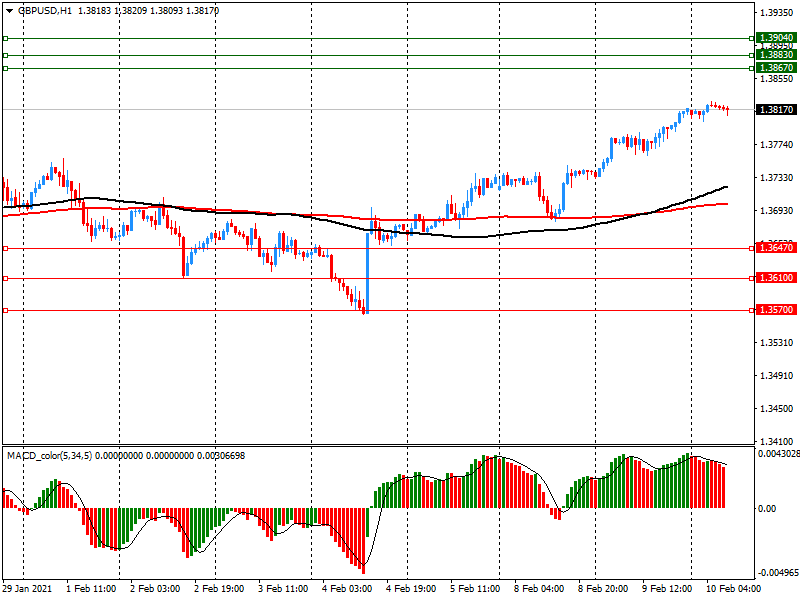Click left handle of the 1.36470 red line
800x600 pixels.
point(5,248)
